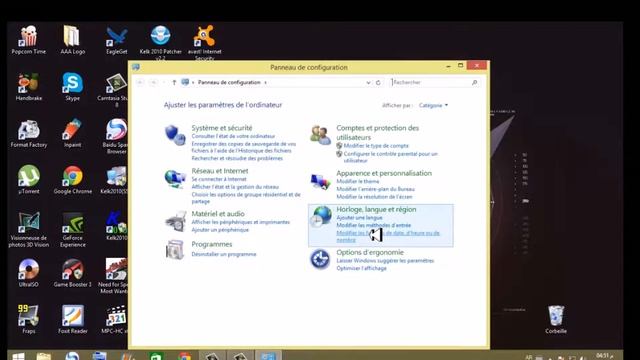Open the Windows Start button
Viewport: 640px width, 360px height.
click(18, 356)
